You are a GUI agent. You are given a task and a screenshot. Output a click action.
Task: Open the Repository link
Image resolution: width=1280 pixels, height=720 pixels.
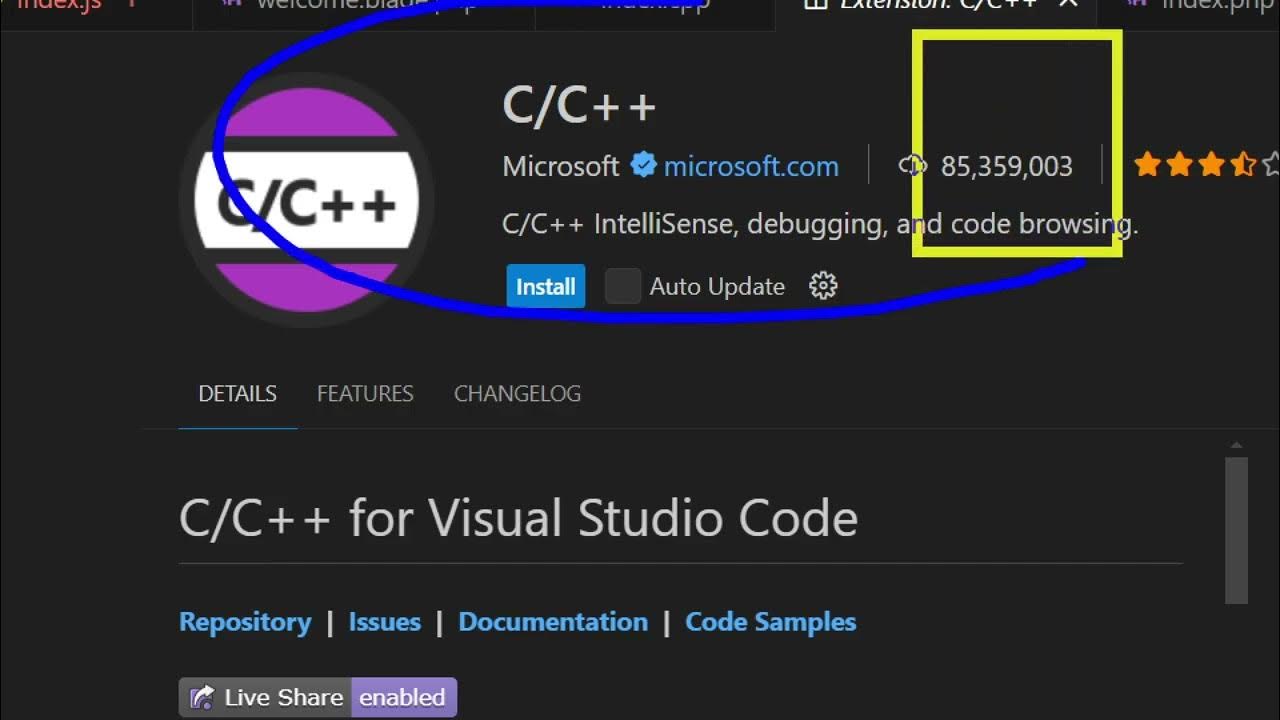(245, 622)
